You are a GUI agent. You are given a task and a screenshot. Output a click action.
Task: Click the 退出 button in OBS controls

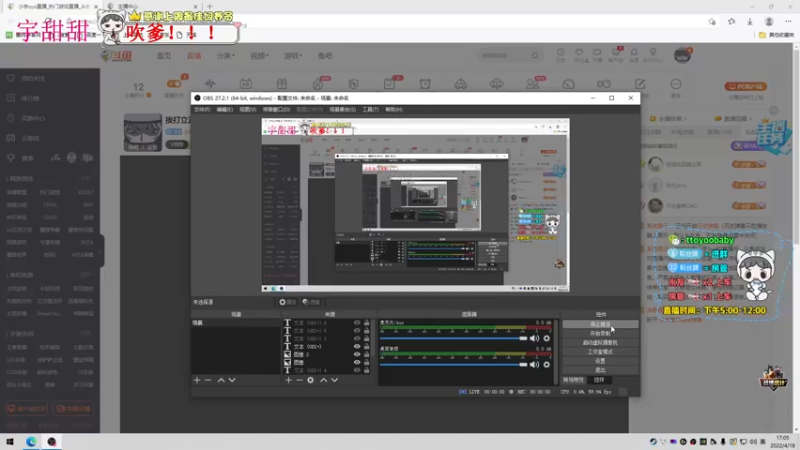(600, 370)
